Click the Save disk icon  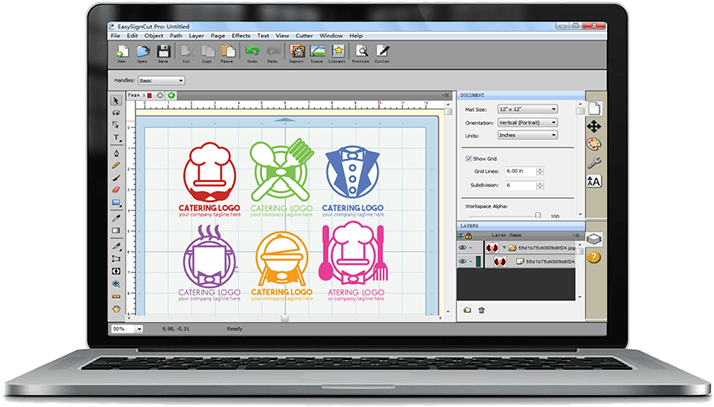(x=165, y=51)
